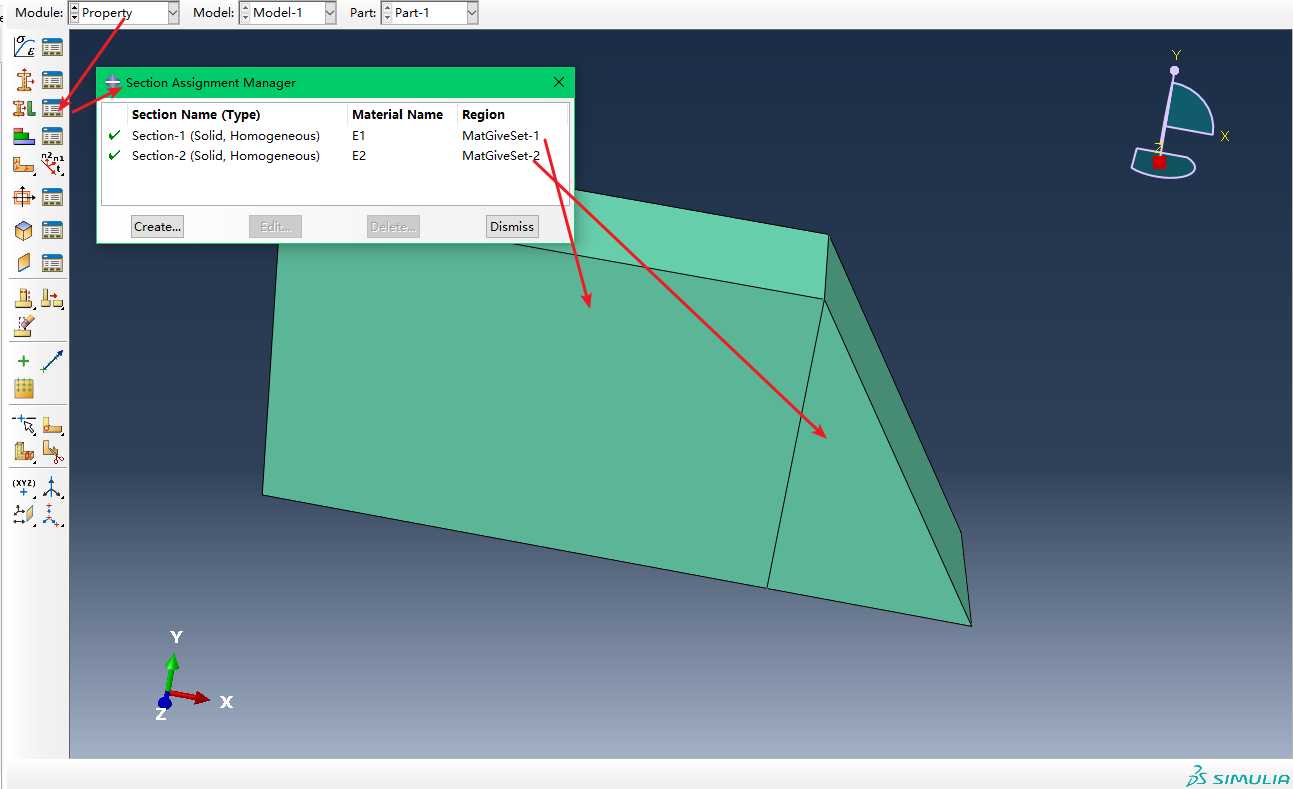This screenshot has height=789, width=1293.
Task: Select the Section-1 (Solid, Homogeneous) row
Action: point(335,136)
